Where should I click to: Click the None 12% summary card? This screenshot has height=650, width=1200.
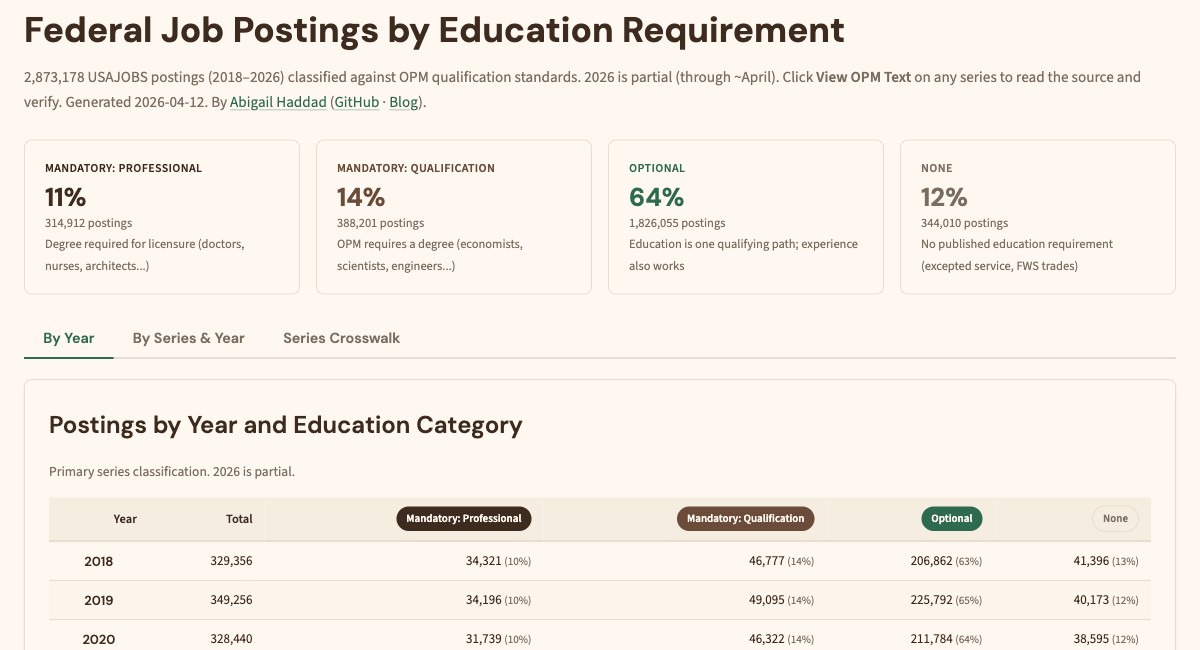1038,217
